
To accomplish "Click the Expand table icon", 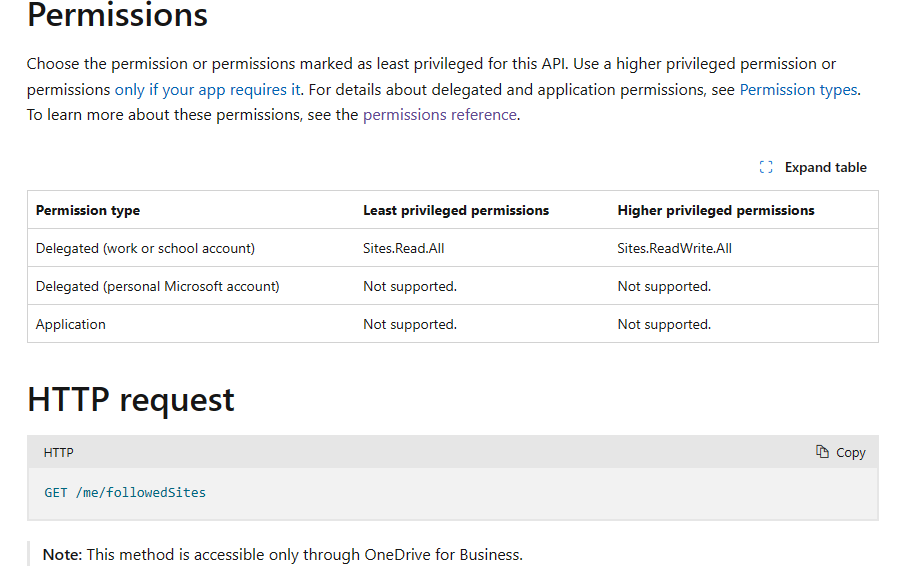I will coord(766,167).
